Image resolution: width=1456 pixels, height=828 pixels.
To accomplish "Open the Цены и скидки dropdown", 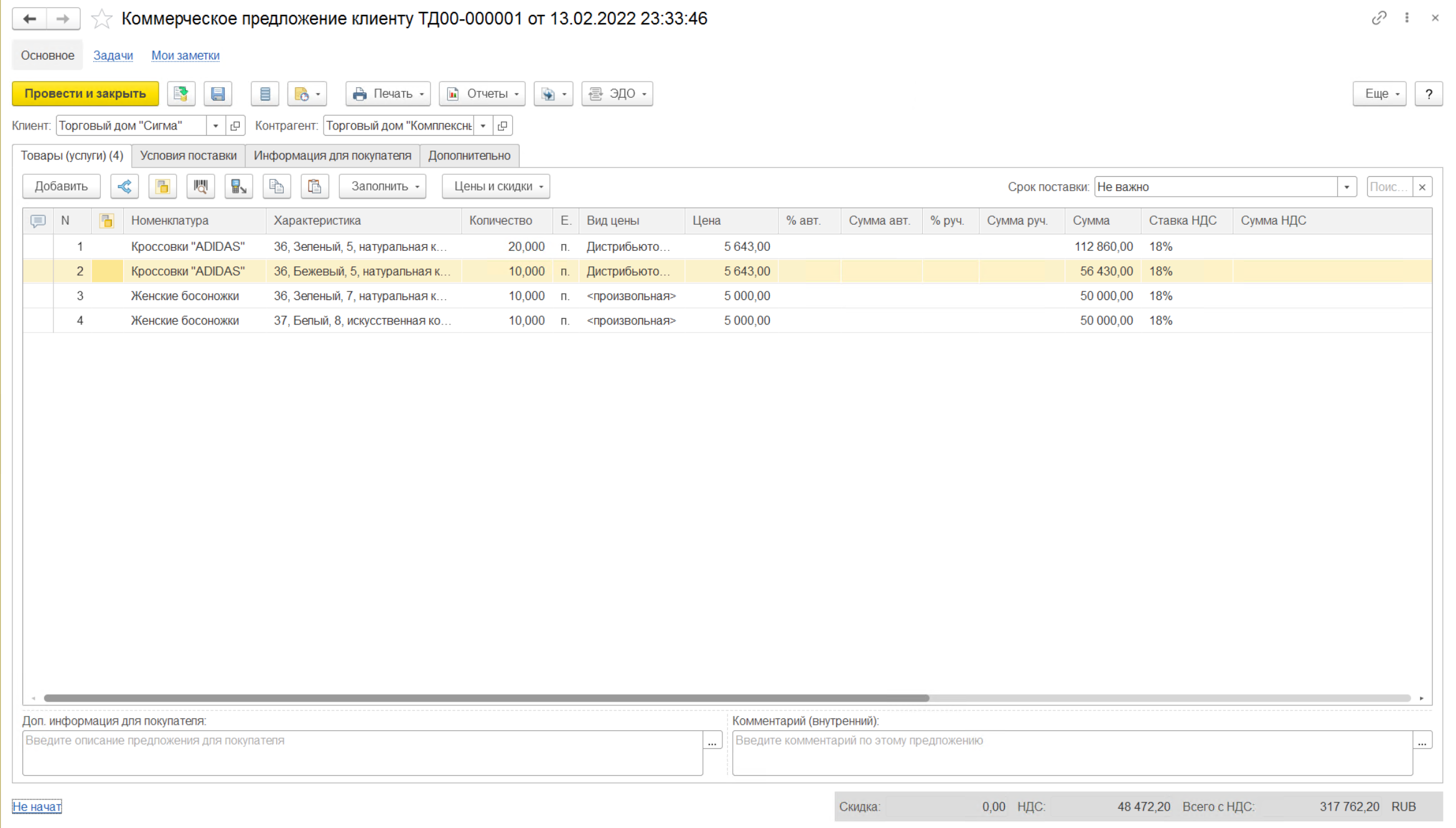I will pyautogui.click(x=495, y=187).
